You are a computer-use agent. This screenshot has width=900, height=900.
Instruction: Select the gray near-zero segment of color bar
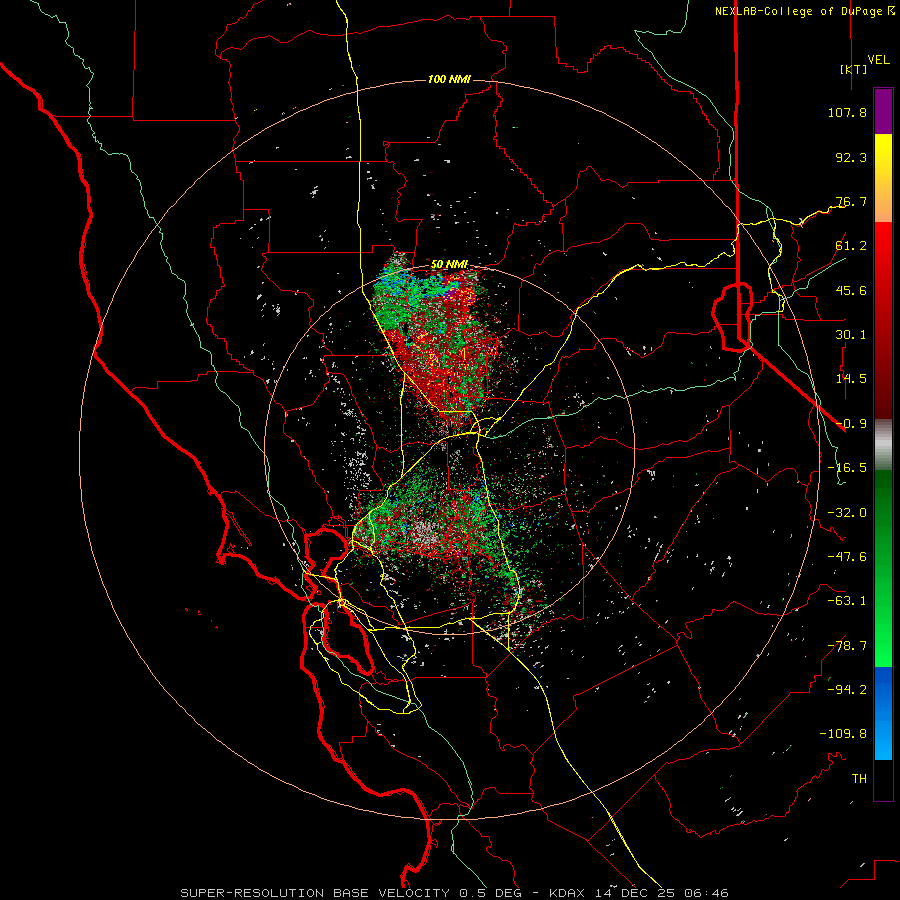883,445
